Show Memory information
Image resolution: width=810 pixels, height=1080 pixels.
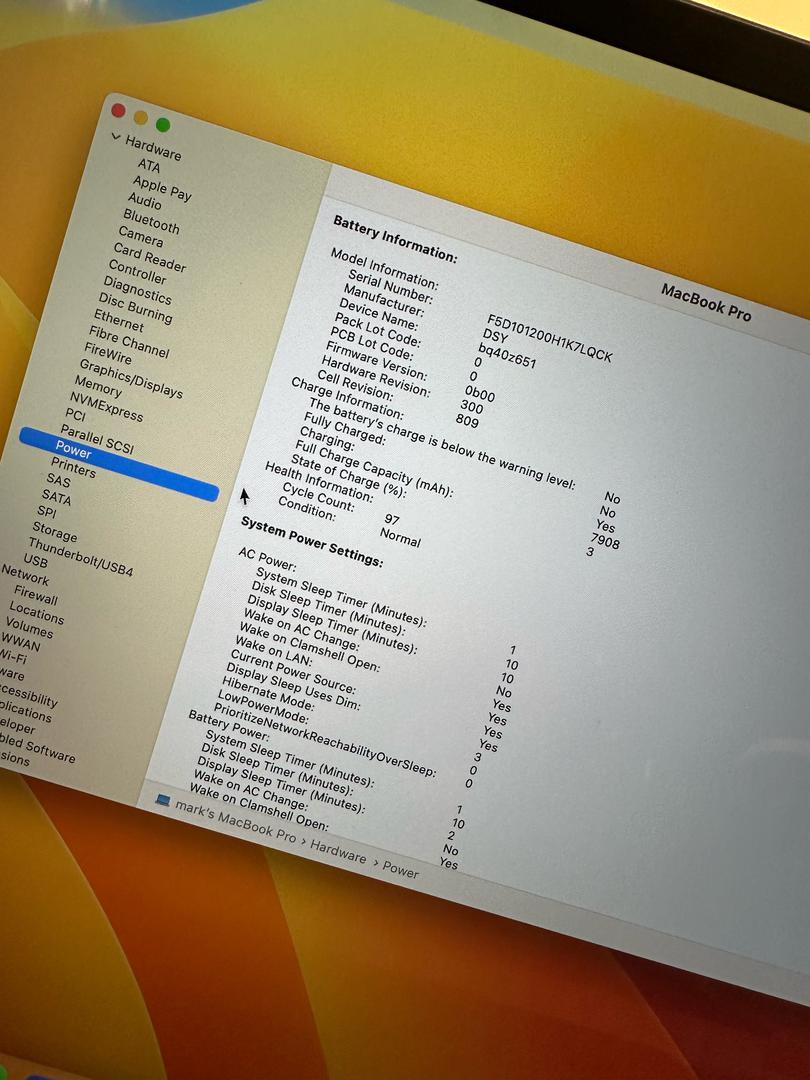coord(98,385)
